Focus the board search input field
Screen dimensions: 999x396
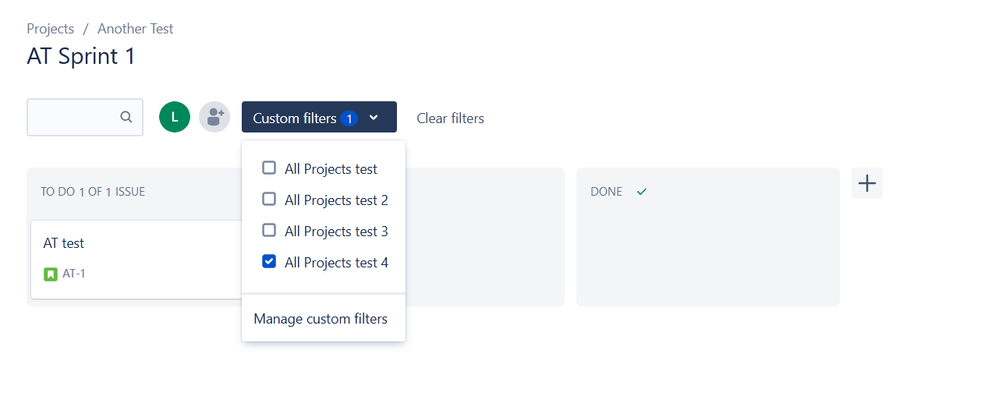pyautogui.click(x=85, y=117)
